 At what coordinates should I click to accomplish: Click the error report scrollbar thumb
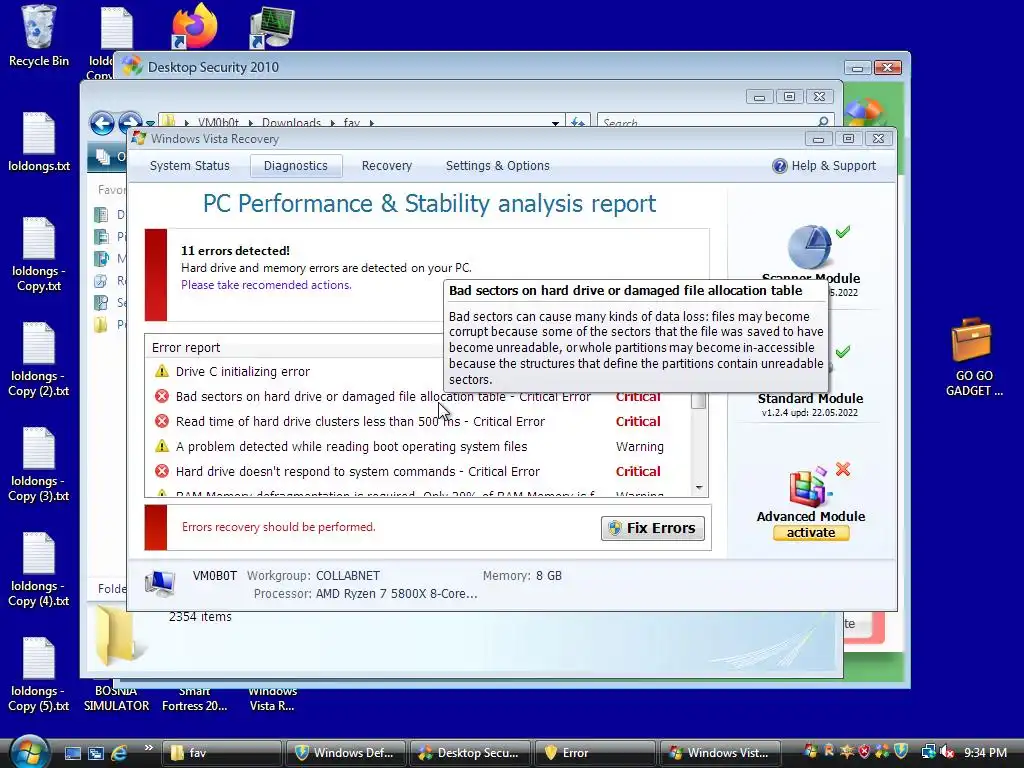(699, 400)
